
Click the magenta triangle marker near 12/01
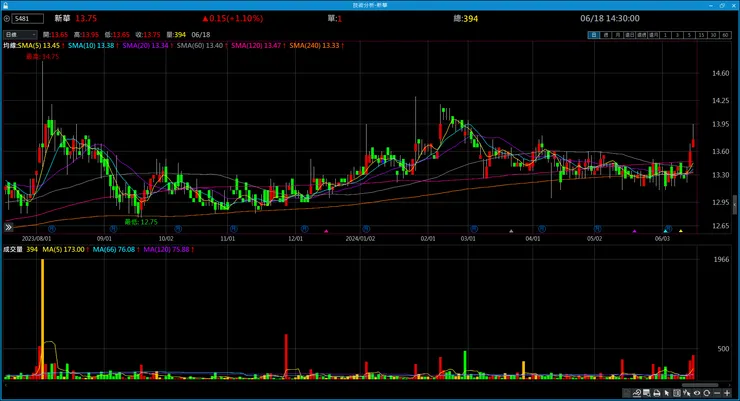[x=326, y=231]
